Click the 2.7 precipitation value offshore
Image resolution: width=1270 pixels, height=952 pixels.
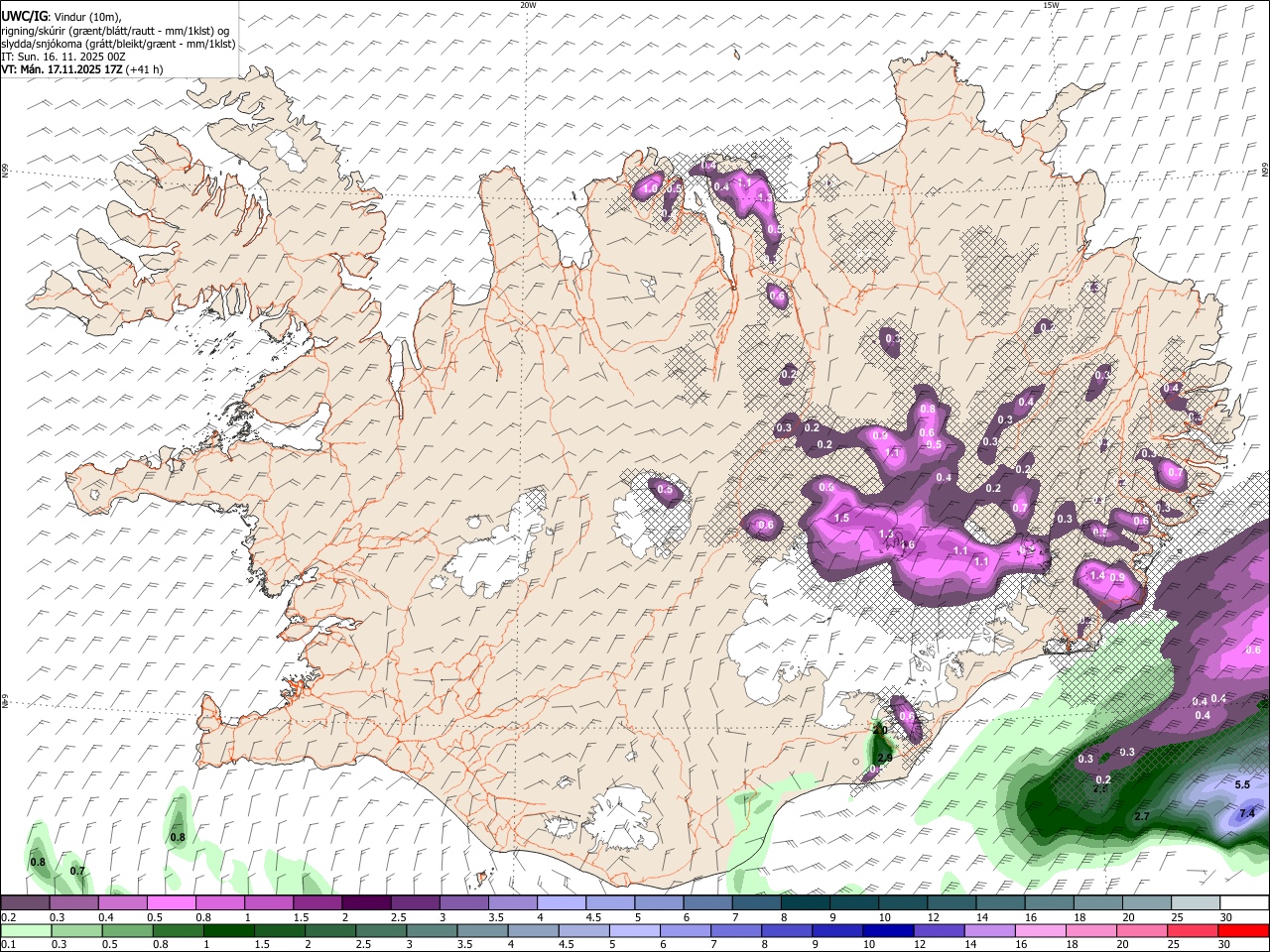pyautogui.click(x=1141, y=817)
